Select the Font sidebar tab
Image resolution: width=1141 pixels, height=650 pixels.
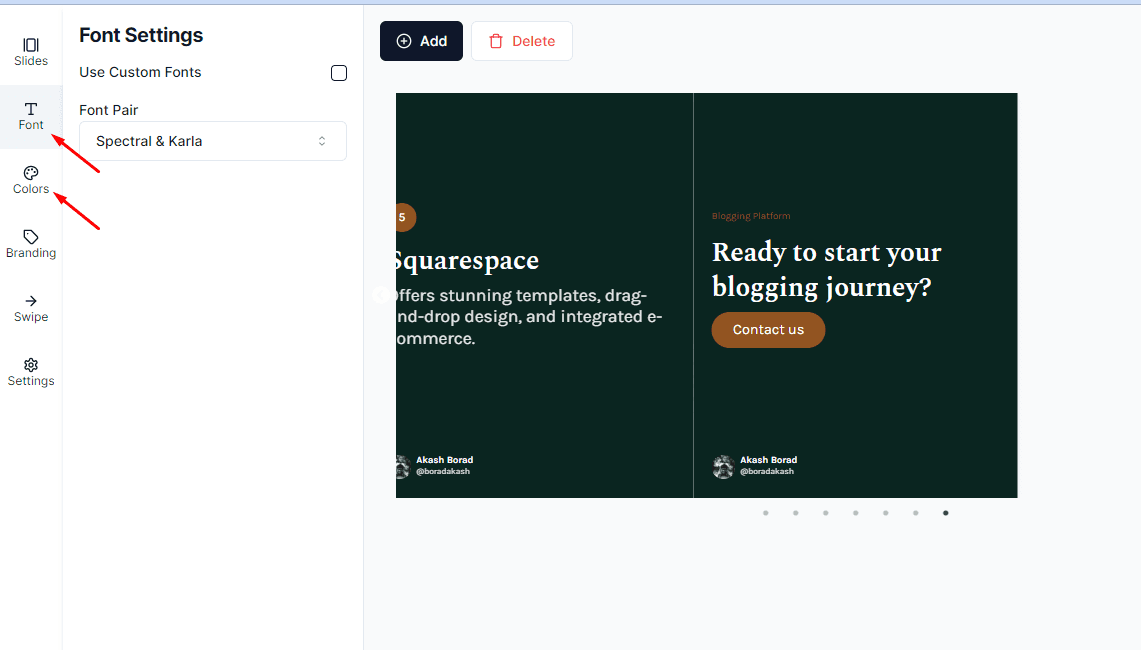click(31, 116)
